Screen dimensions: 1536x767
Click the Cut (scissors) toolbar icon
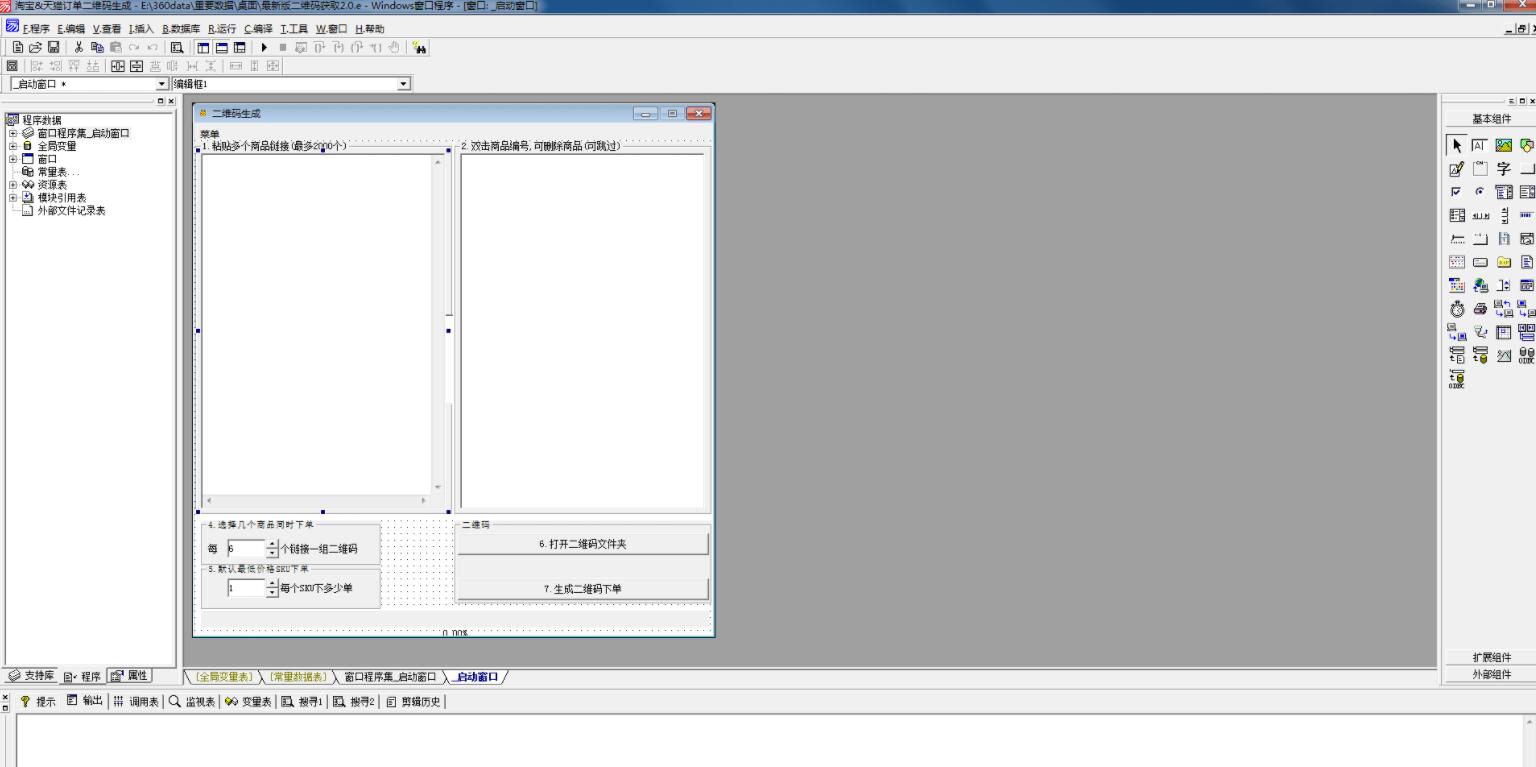[x=79, y=47]
